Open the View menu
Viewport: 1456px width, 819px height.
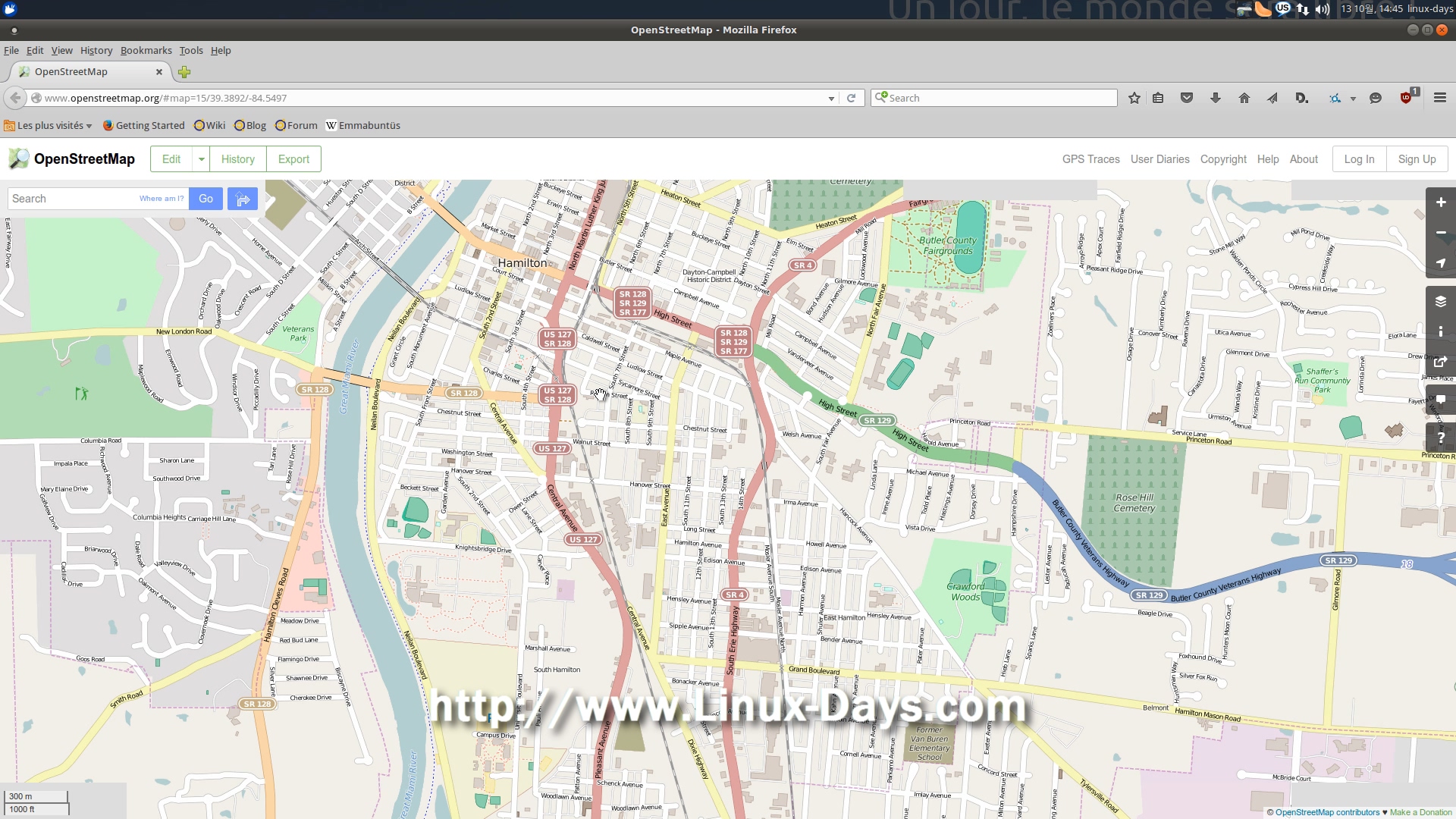click(x=61, y=50)
